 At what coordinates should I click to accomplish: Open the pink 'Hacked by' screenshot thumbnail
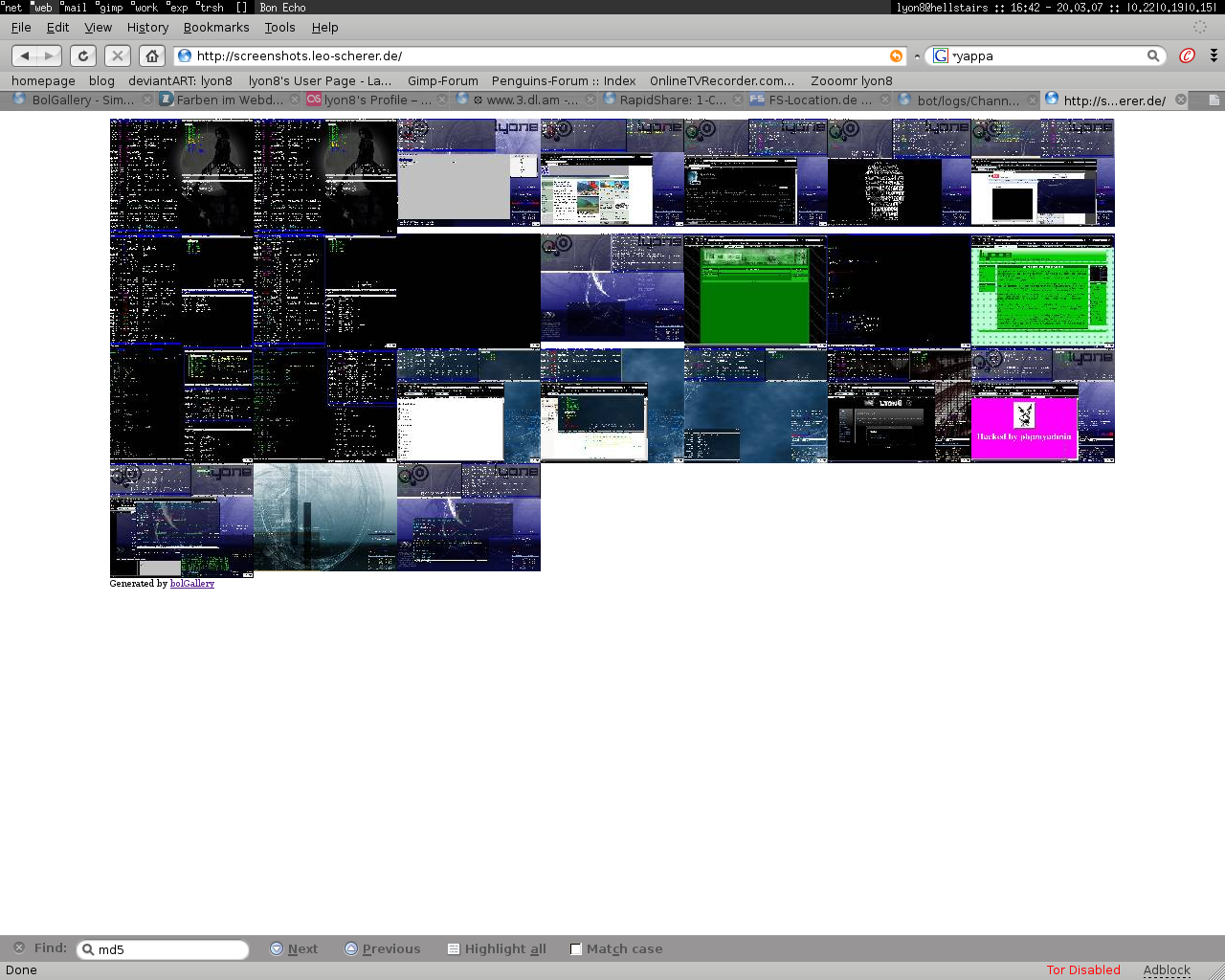pos(1042,406)
